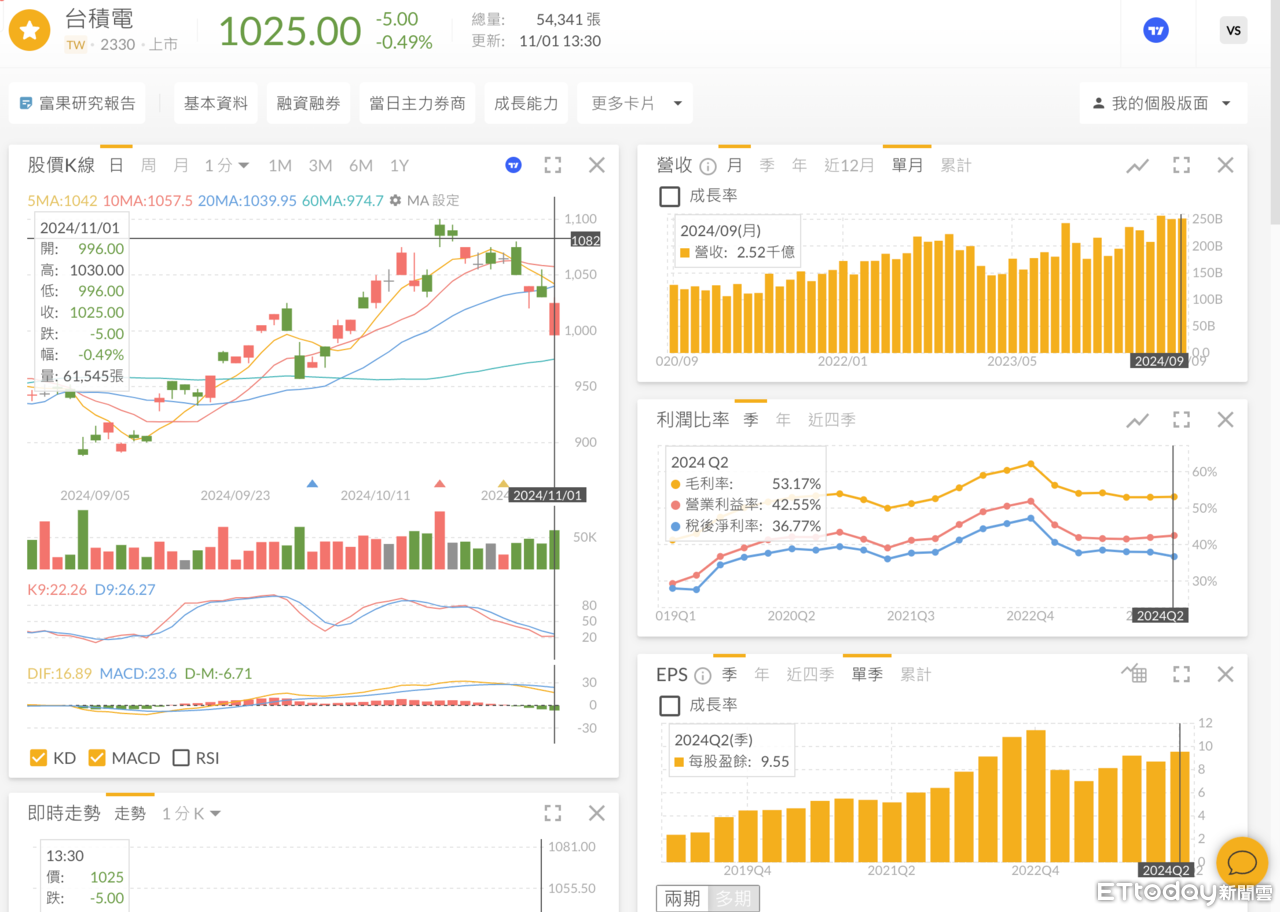The height and width of the screenshot is (912, 1280).
Task: Toggle the KD indicator checkbox
Action: click(x=39, y=758)
